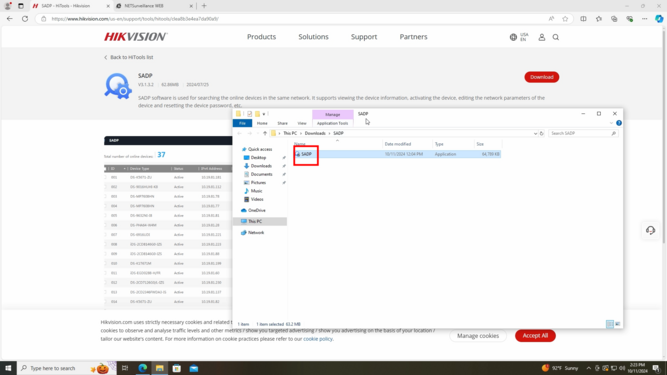Click the globe region selector icon
Viewport: 667px width, 375px height.
pos(513,37)
